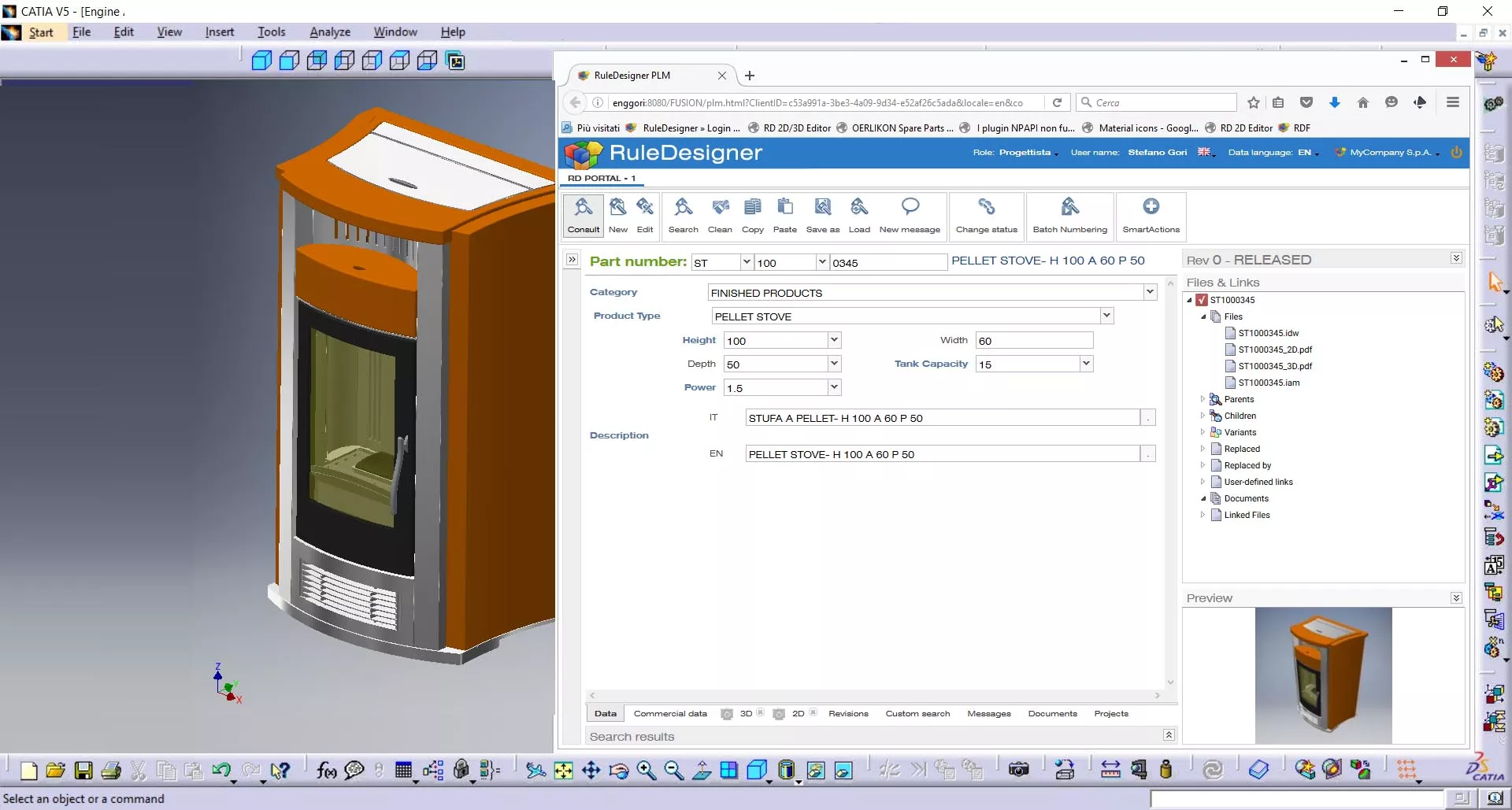Open ST1000345.iam file in tree

click(x=1269, y=383)
